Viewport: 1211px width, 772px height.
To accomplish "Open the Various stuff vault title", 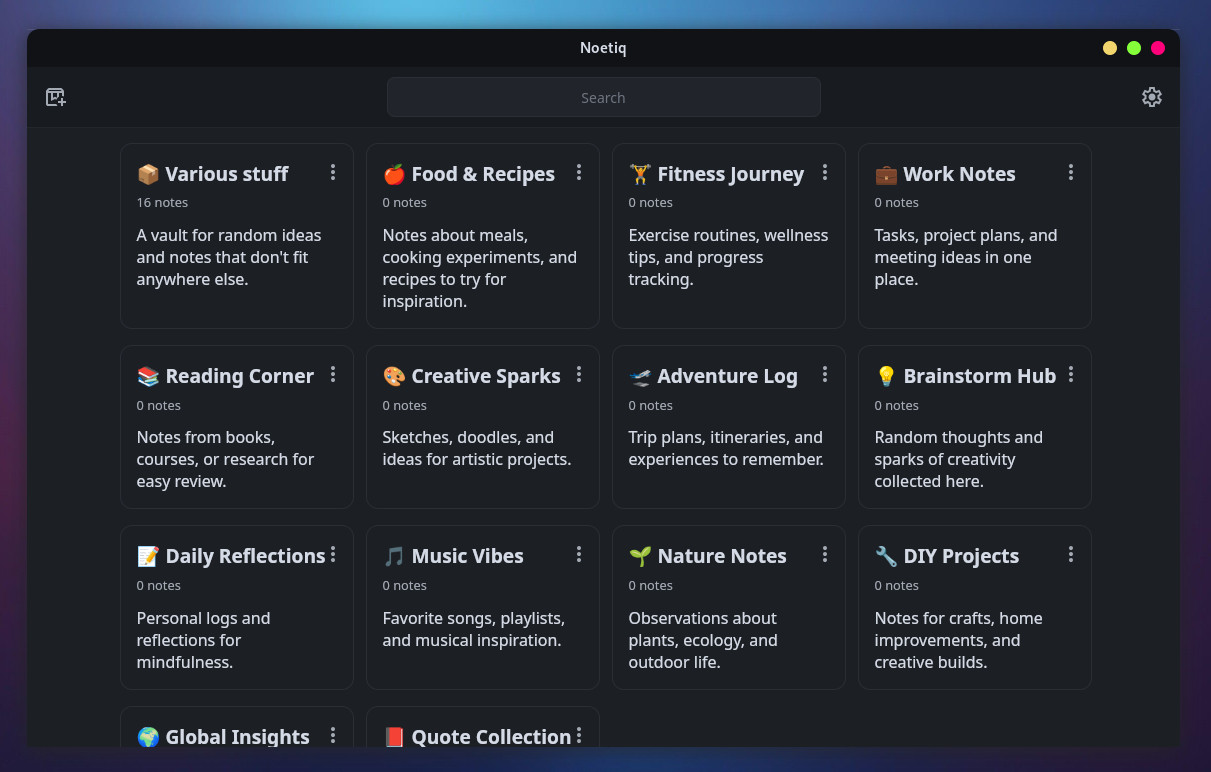I will coord(227,174).
